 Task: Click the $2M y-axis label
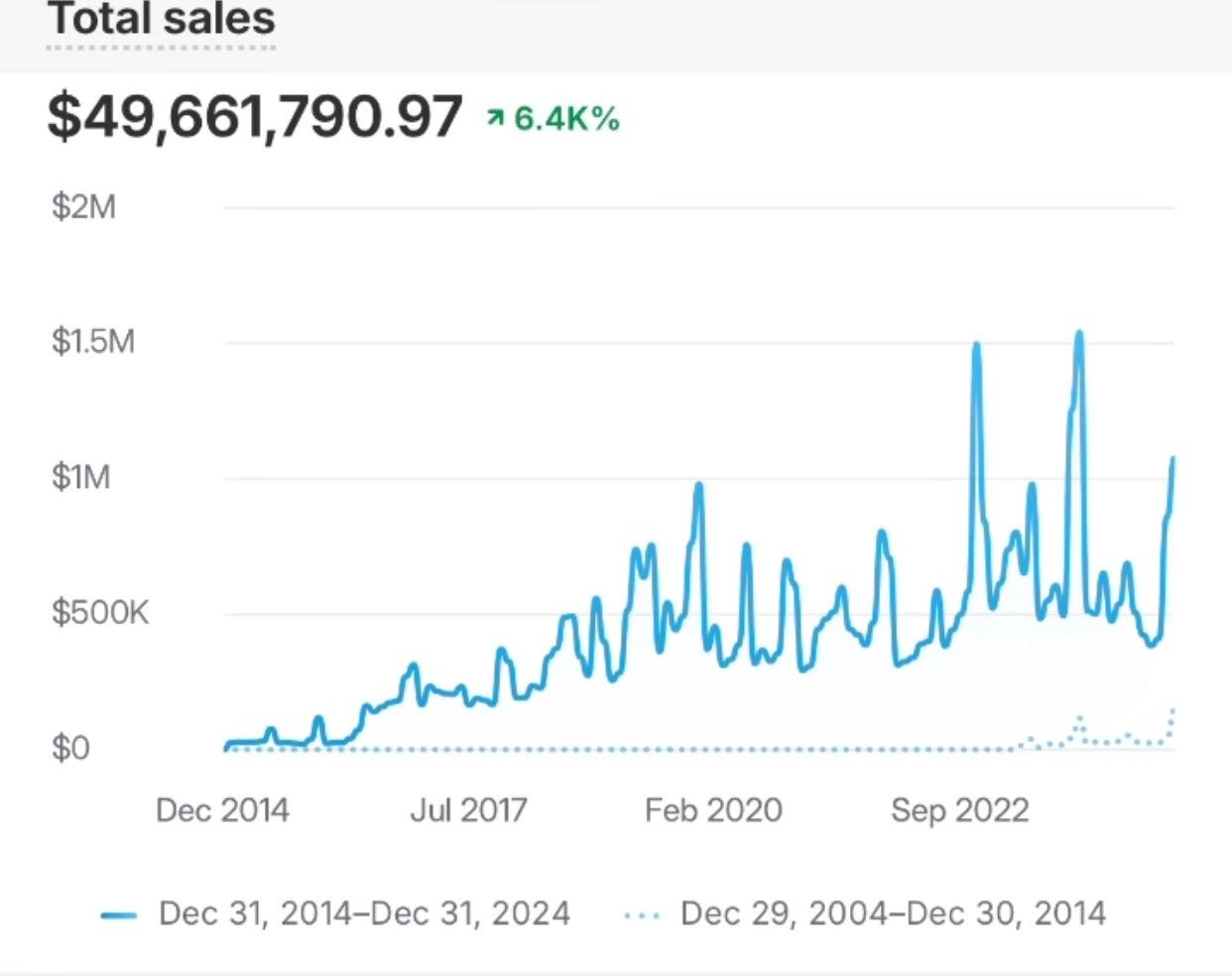point(83,206)
